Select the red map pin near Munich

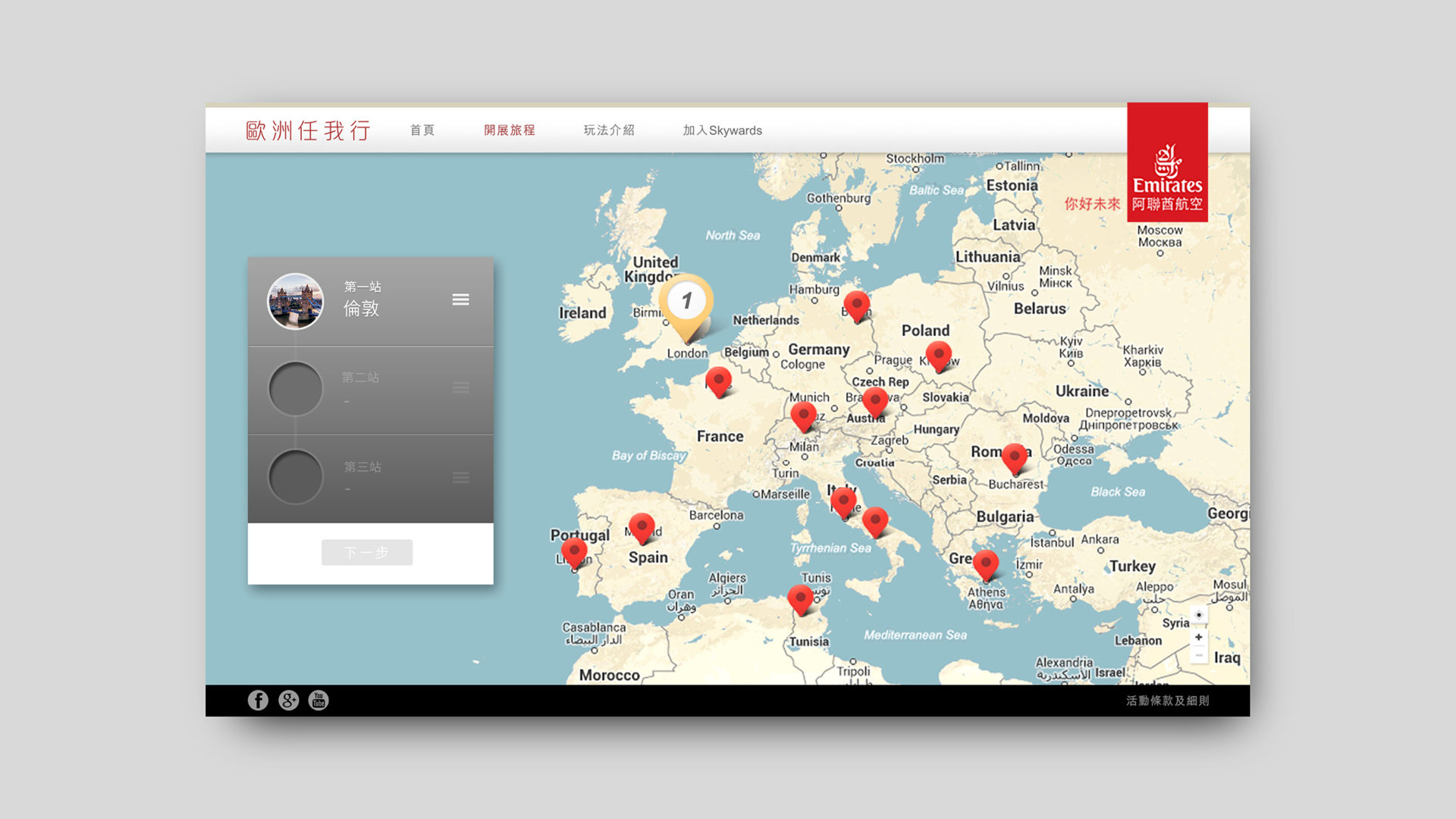click(804, 417)
